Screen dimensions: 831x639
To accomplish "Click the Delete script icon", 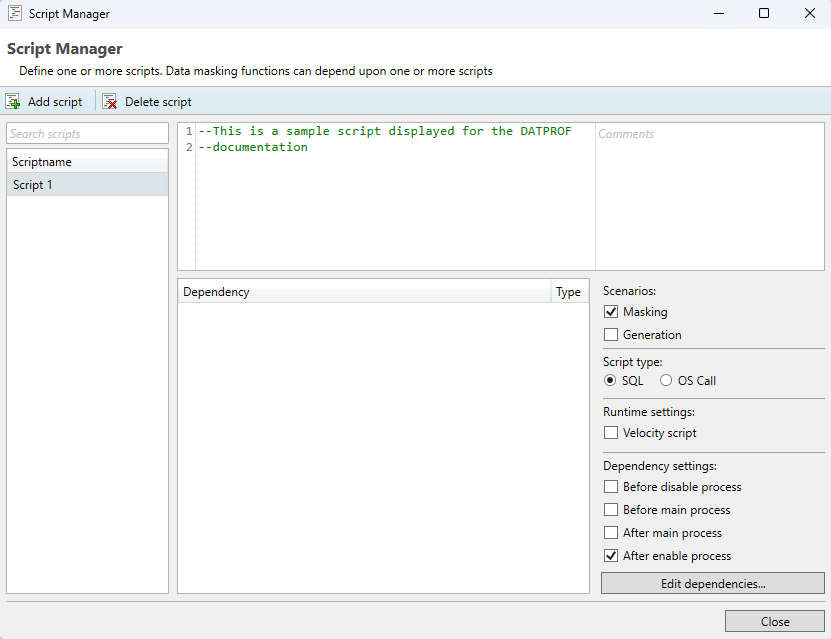I will click(x=110, y=102).
